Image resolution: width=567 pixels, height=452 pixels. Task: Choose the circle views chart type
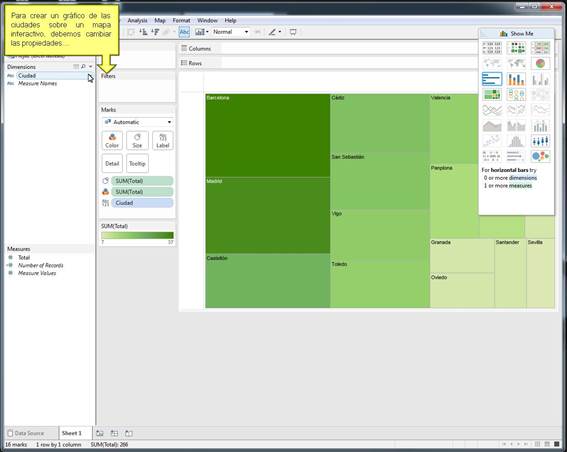(x=516, y=95)
